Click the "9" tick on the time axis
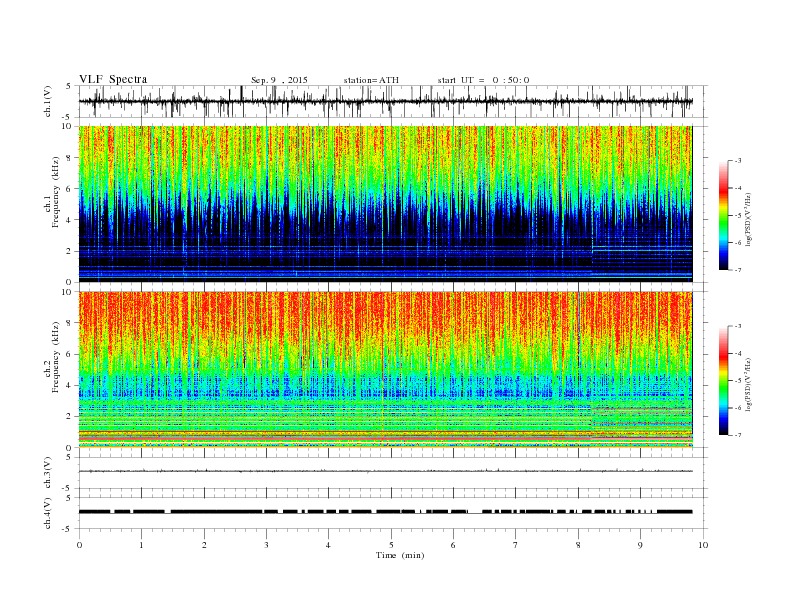 (x=640, y=545)
